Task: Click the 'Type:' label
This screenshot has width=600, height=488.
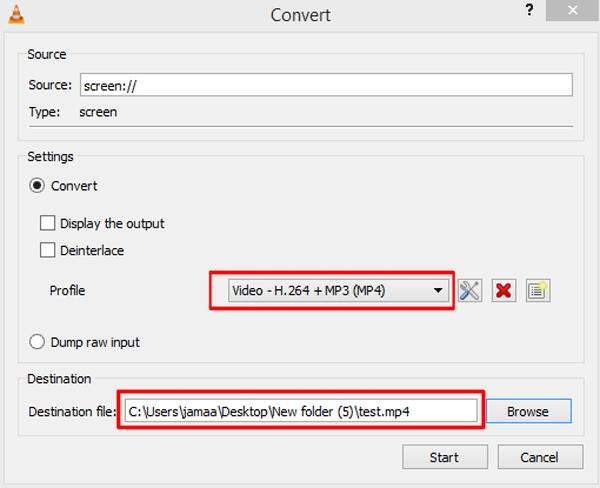Action: click(x=45, y=112)
